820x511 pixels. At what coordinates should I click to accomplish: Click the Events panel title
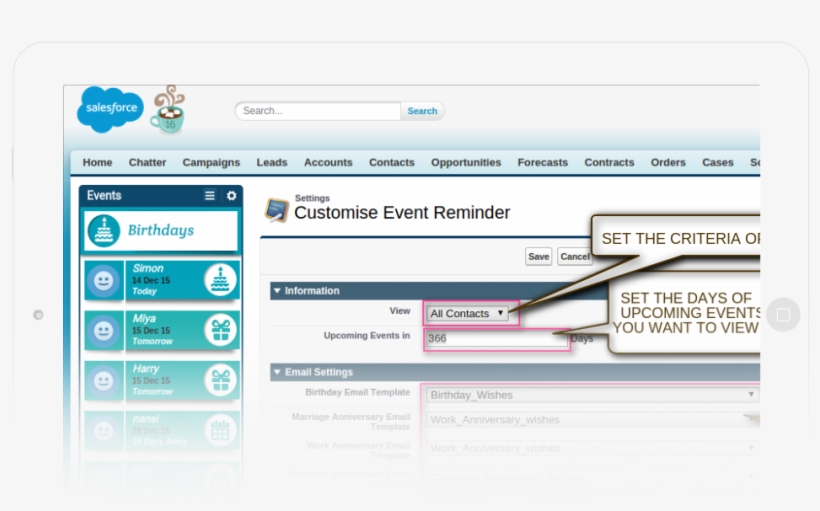pos(104,196)
